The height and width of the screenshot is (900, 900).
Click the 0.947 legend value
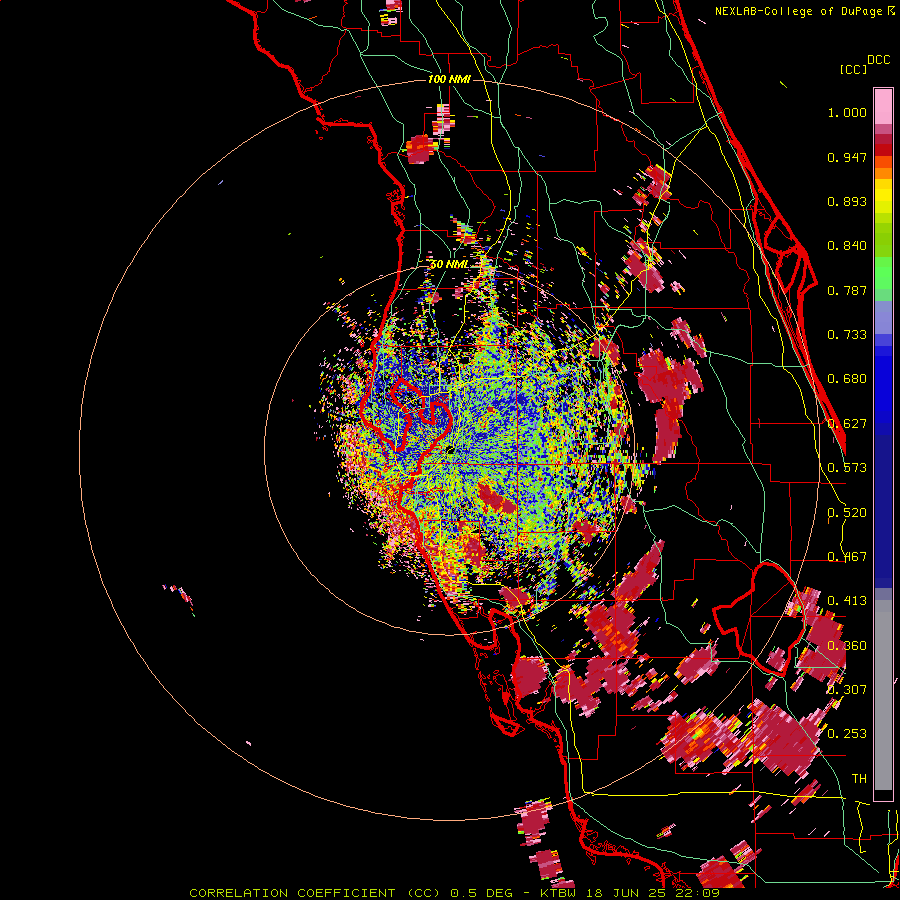(x=847, y=157)
